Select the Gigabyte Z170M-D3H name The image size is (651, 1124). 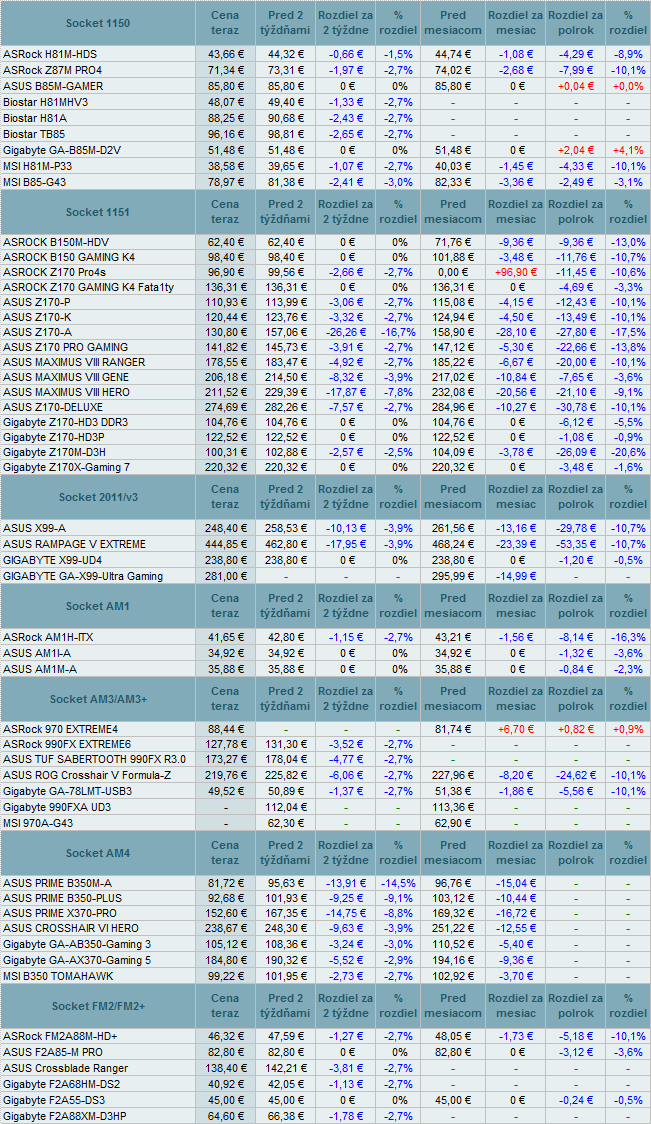(56, 452)
